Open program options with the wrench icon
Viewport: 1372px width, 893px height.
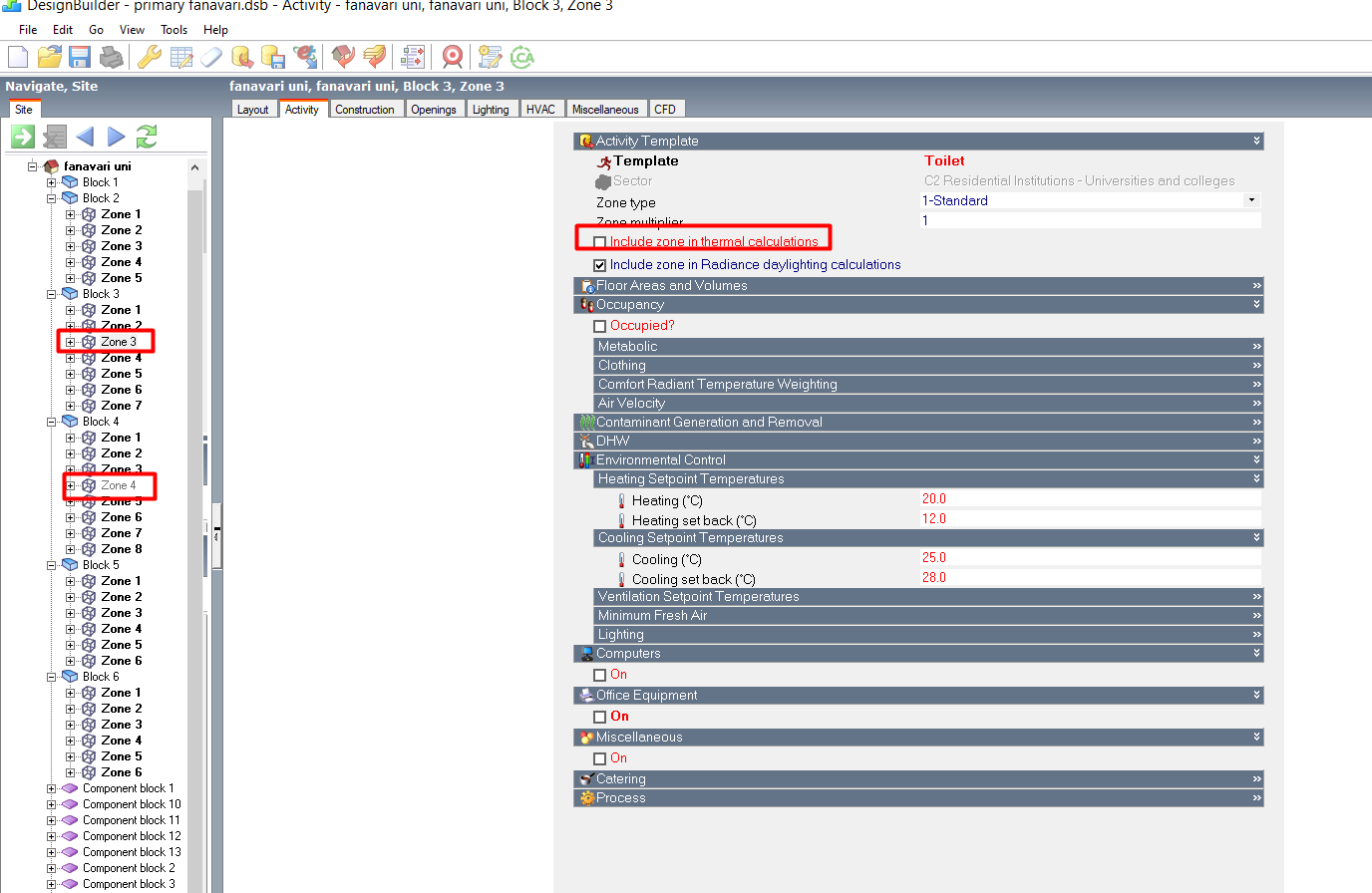[x=150, y=57]
